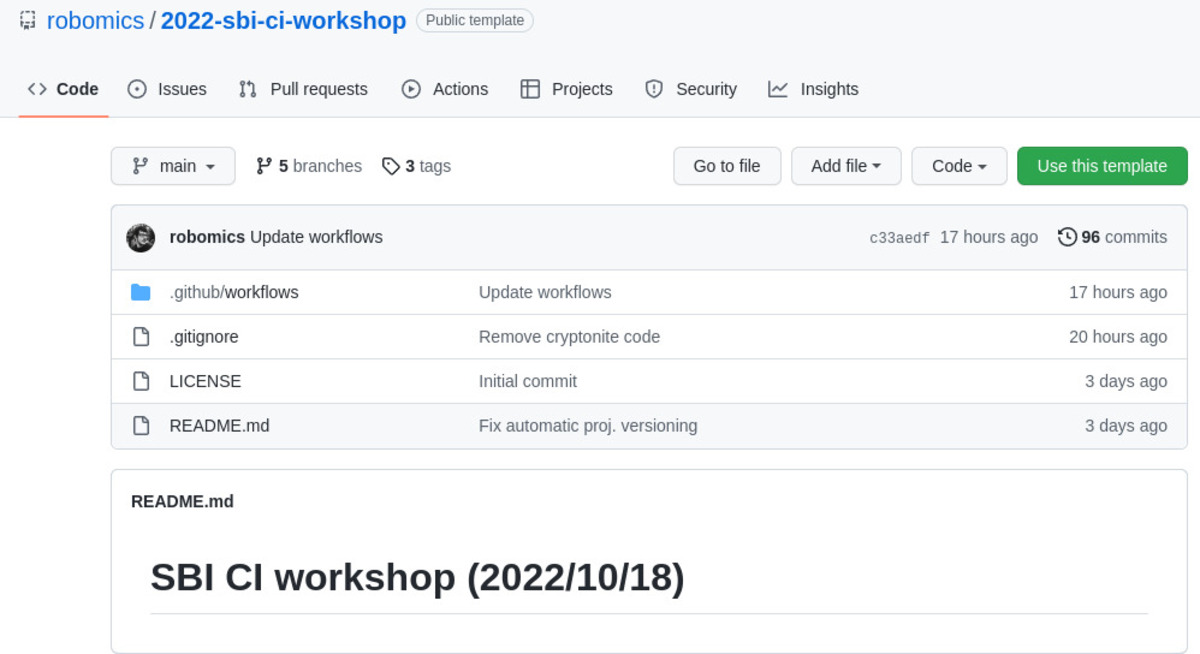This screenshot has width=1200, height=654.
Task: Click '17 hours ago' next to commit hash
Action: pyautogui.click(x=989, y=237)
